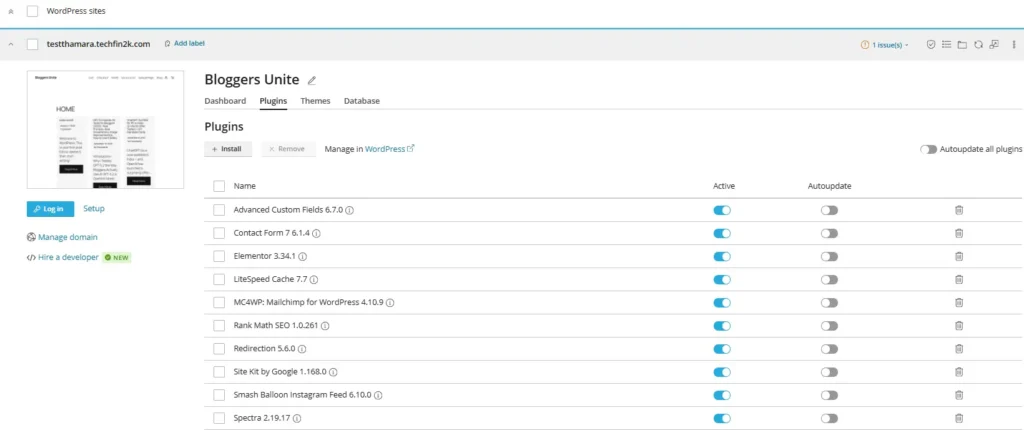Viewport: 1024px width, 430px height.
Task: Open the Themes tab
Action: [315, 101]
